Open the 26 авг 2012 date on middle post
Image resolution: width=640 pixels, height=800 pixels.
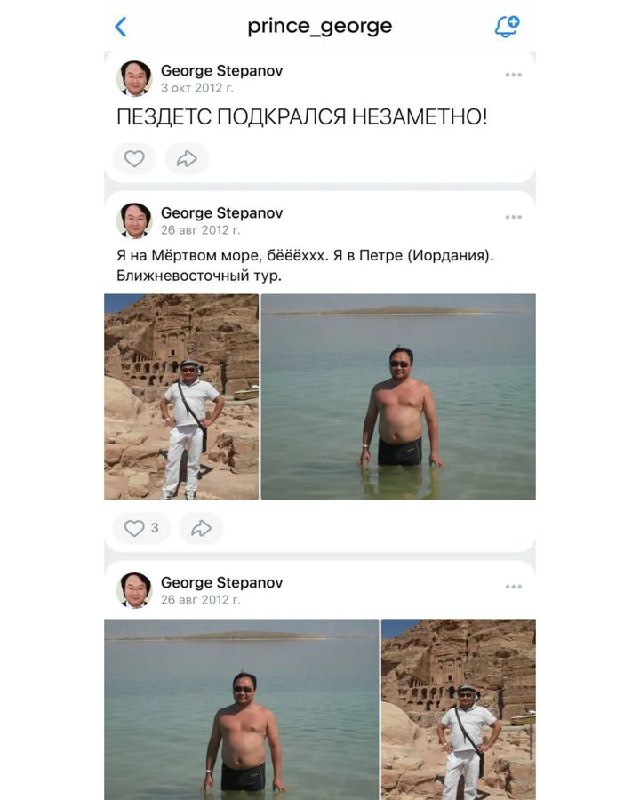200,231
